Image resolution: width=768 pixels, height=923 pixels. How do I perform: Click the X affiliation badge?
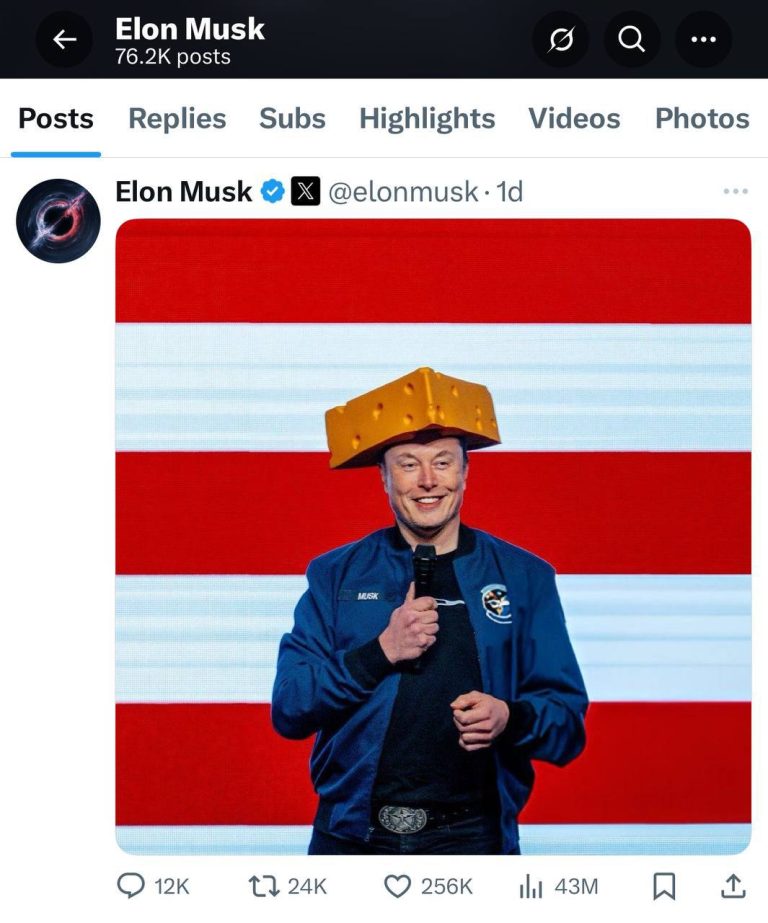305,191
